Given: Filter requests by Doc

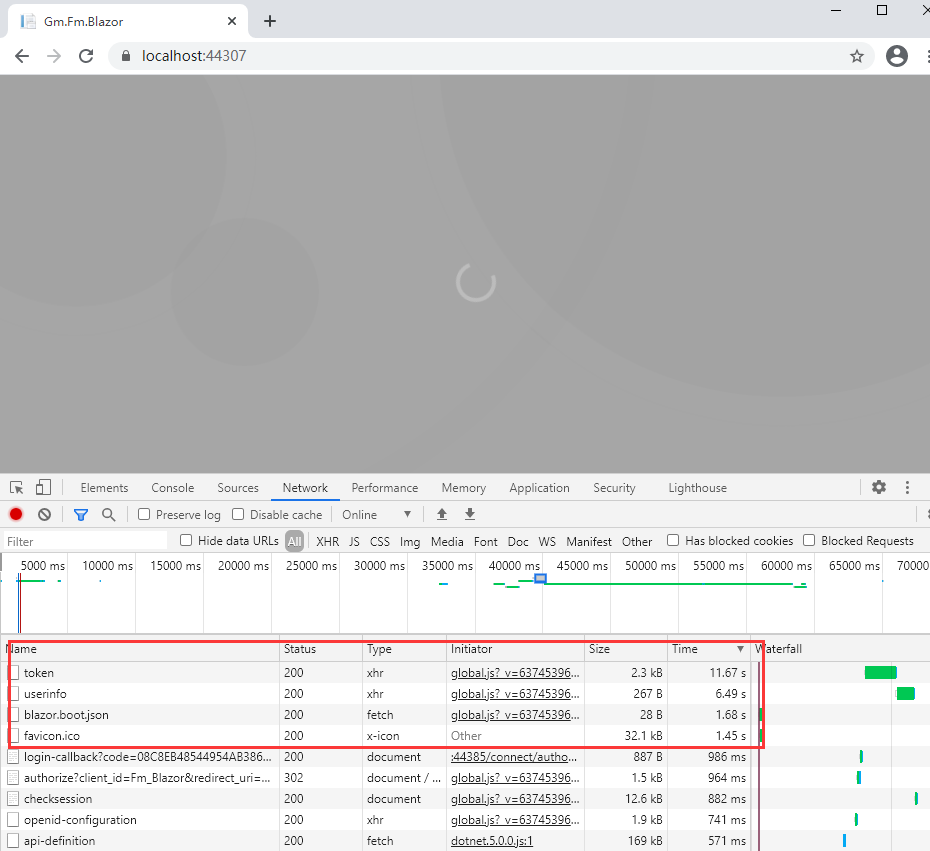Looking at the screenshot, I should click(x=518, y=541).
